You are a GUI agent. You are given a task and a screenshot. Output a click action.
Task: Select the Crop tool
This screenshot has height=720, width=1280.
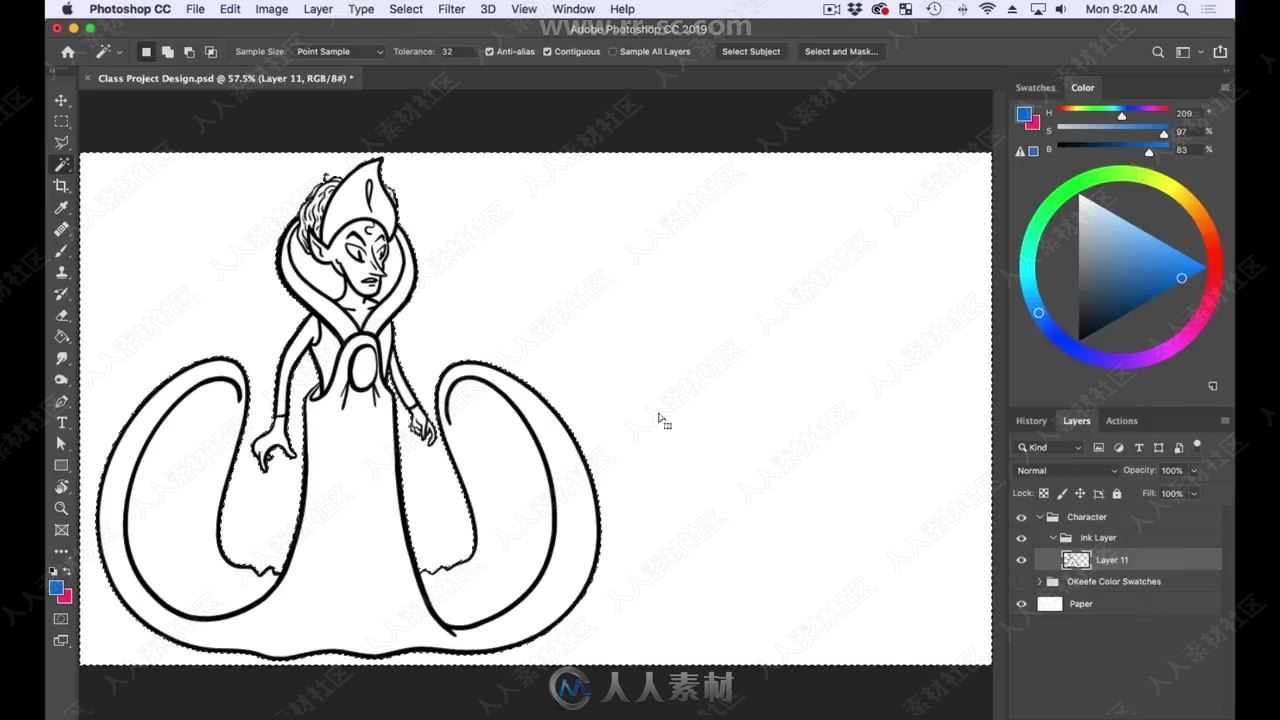point(61,186)
